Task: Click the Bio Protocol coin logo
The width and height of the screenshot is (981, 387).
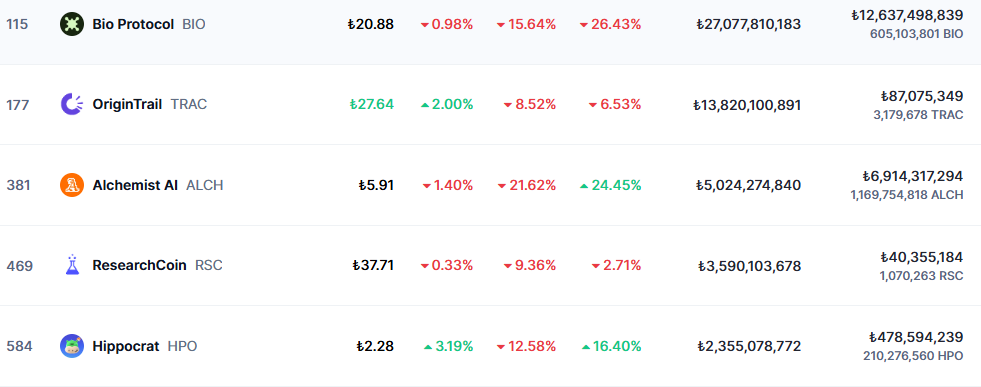Action: click(x=71, y=24)
